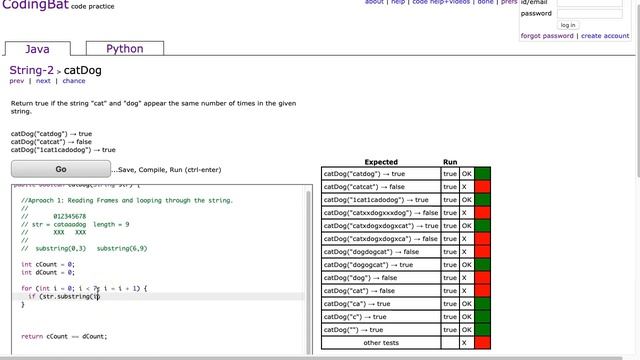
Task: Switch to the Java tab
Action: pos(38,49)
